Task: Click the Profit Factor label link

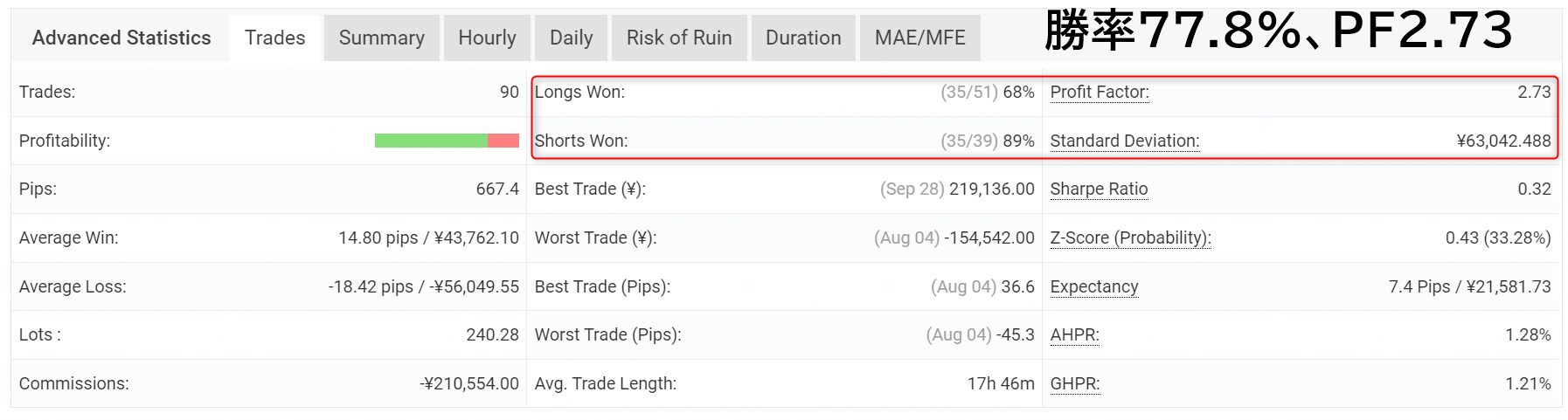Action: pyautogui.click(x=1100, y=92)
